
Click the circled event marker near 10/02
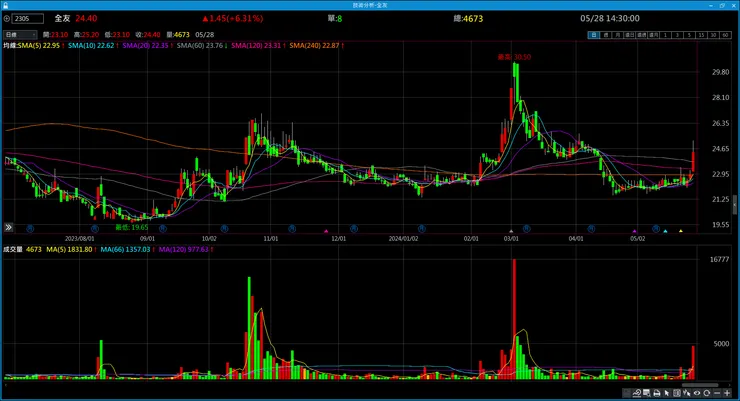pyautogui.click(x=224, y=228)
